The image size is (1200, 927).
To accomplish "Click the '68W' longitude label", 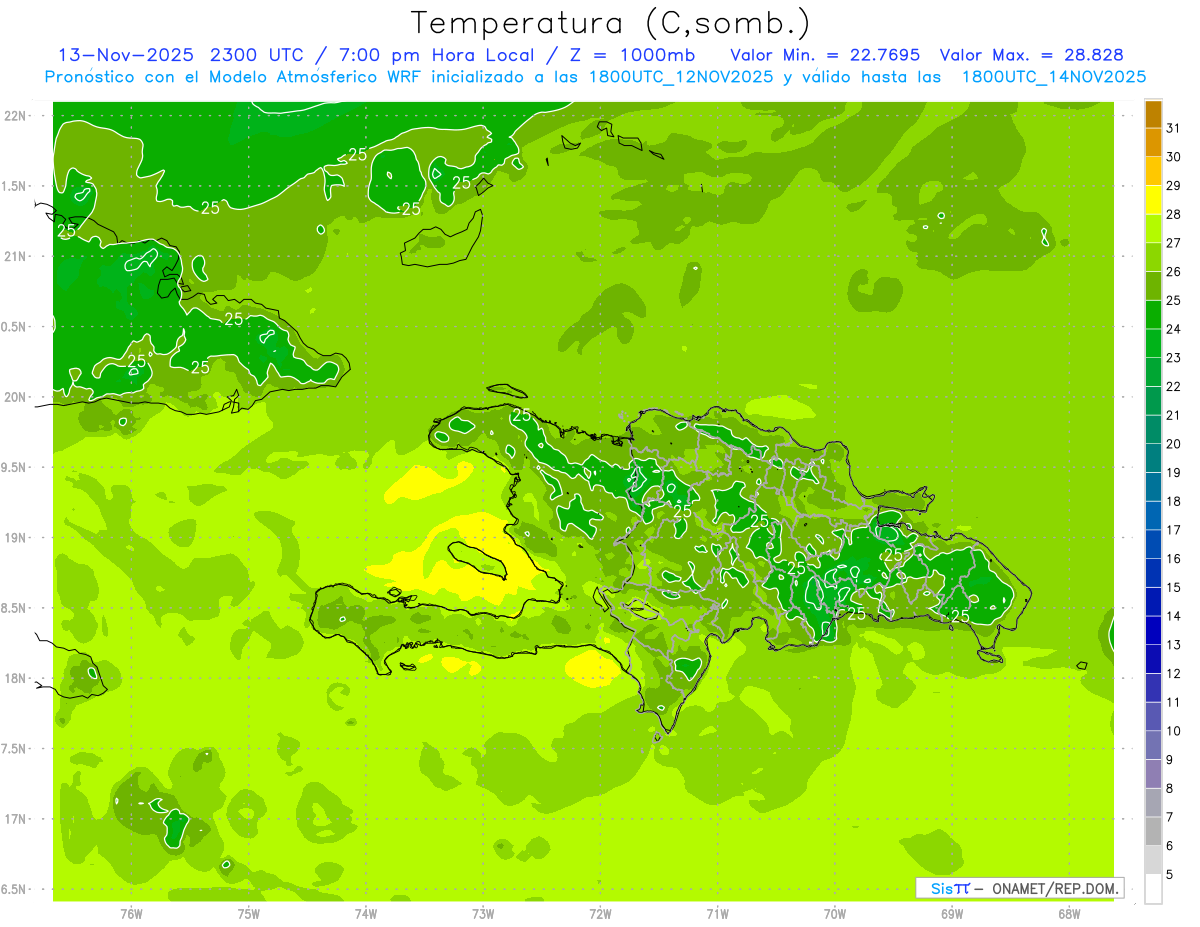I will (x=1069, y=914).
